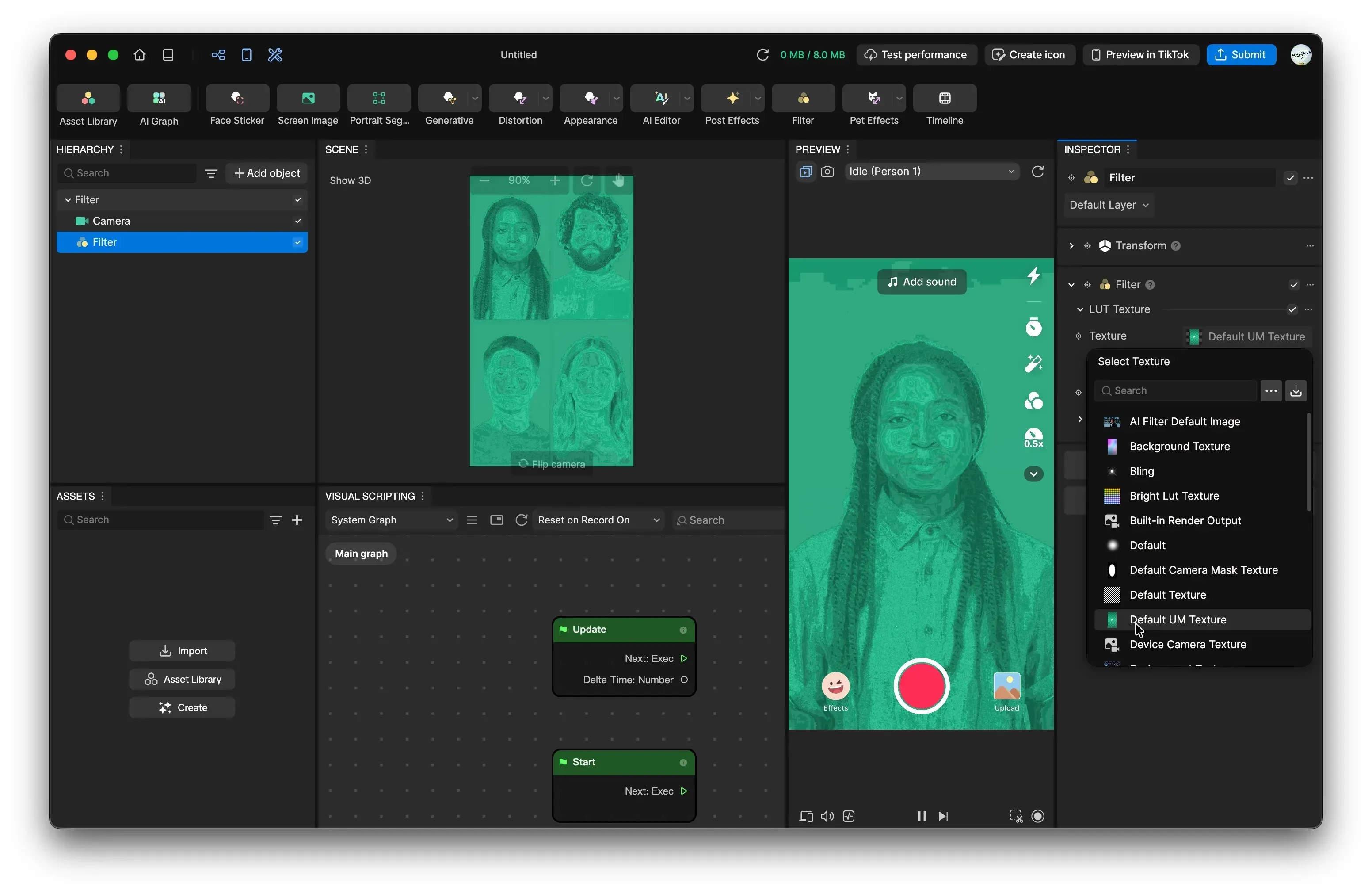This screenshot has height=894, width=1372.
Task: Click the AI Editor icon
Action: pyautogui.click(x=661, y=98)
